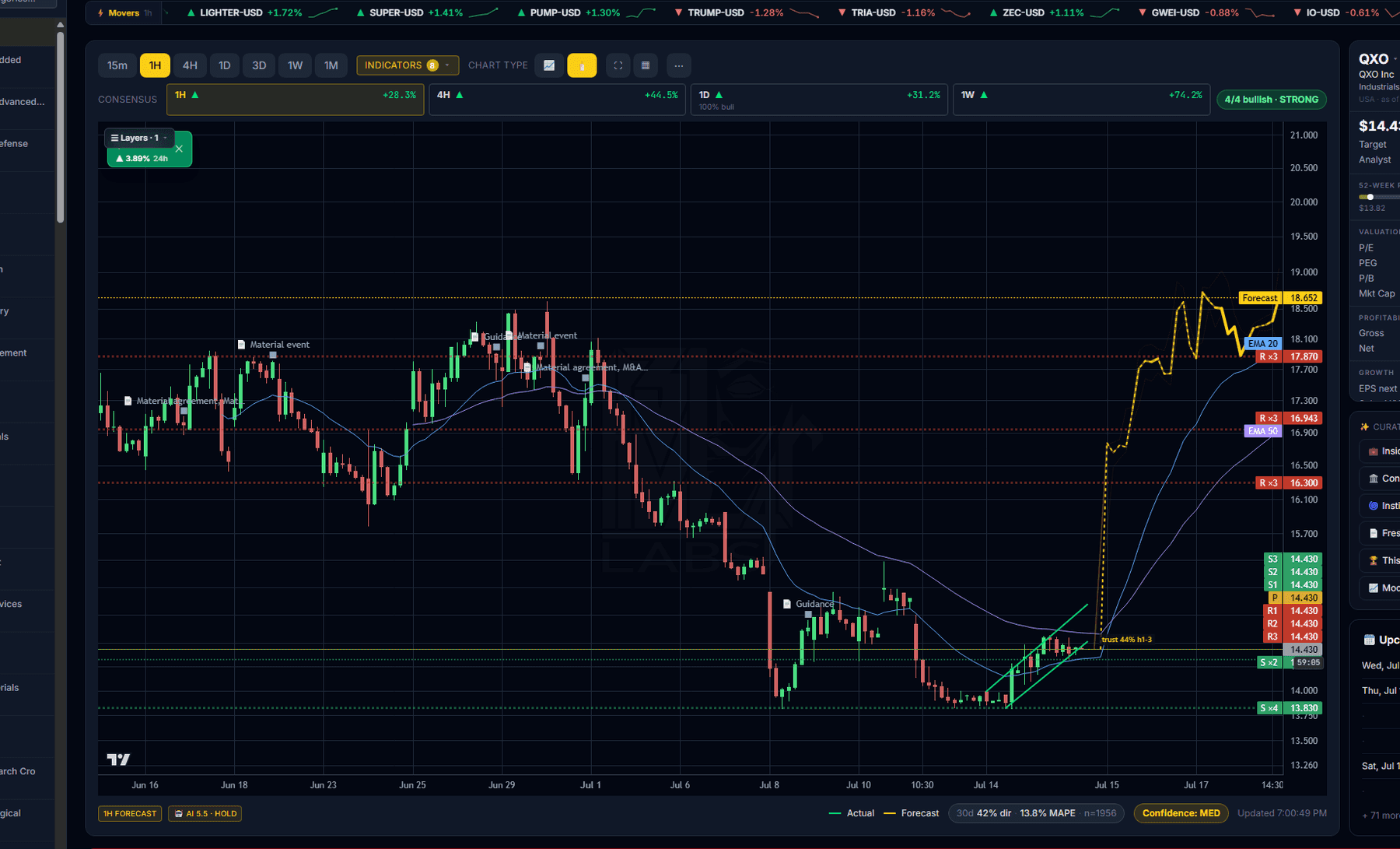Click the AI 5.5 HOLD badge
This screenshot has height=849, width=1400.
click(205, 813)
